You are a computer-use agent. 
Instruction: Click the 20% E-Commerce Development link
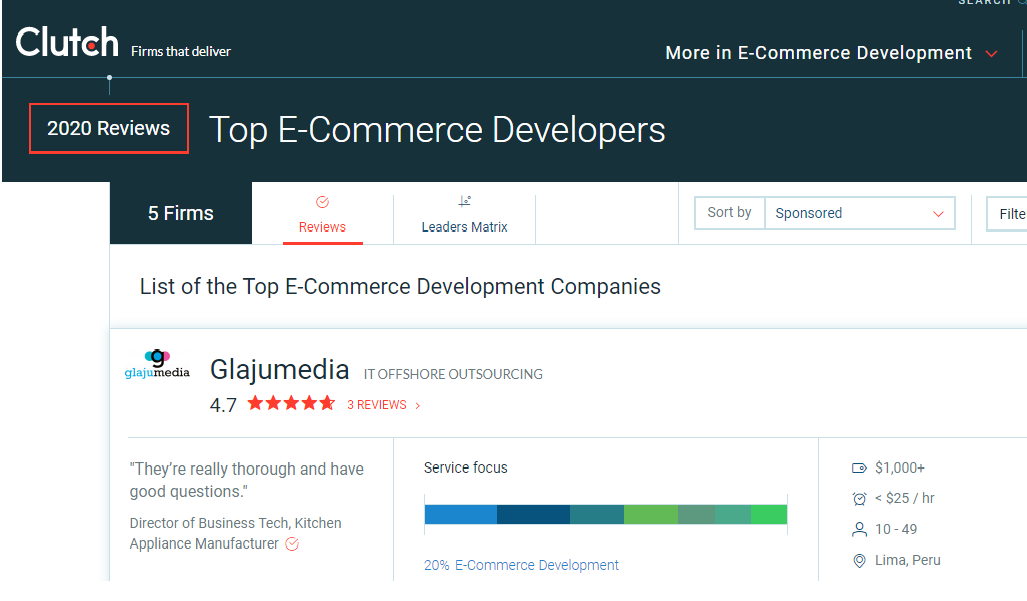[521, 565]
